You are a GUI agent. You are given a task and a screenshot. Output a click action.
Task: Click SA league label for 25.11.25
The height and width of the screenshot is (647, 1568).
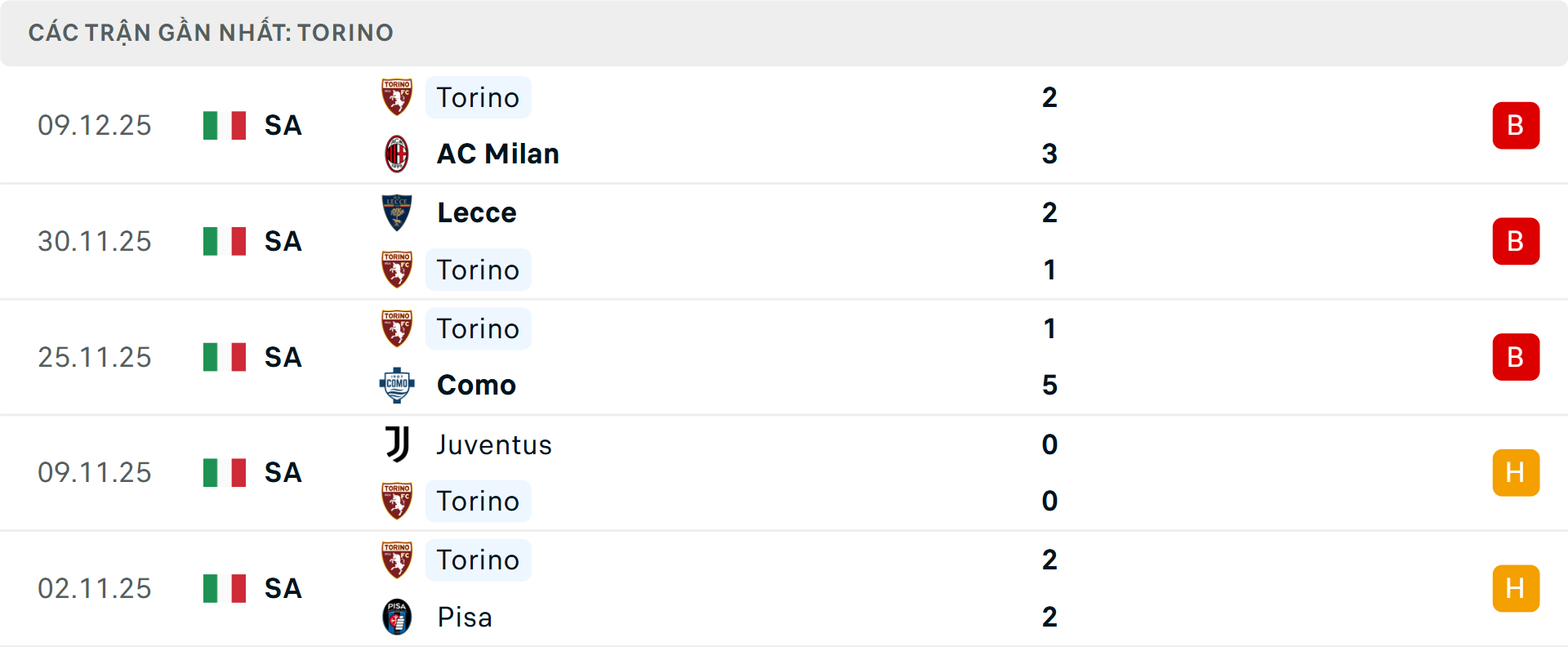click(x=283, y=357)
